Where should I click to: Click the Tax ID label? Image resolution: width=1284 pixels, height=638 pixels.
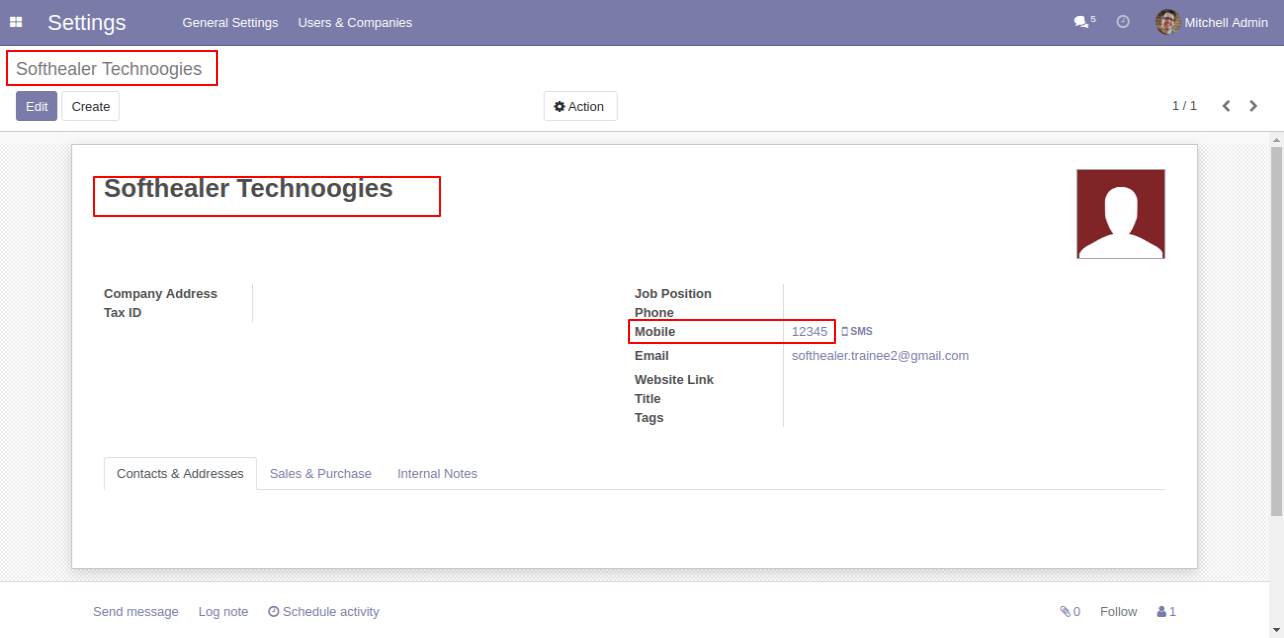(123, 313)
